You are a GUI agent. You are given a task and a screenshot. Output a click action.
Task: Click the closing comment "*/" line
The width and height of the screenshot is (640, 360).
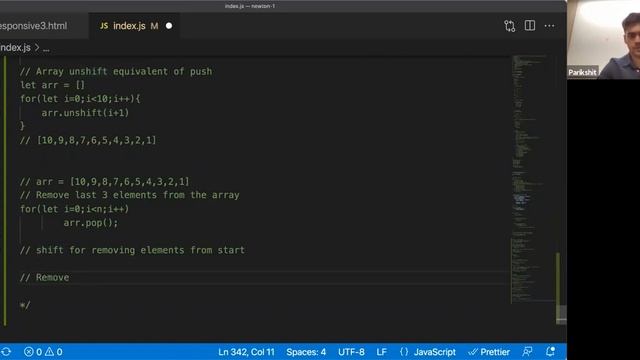(x=25, y=305)
